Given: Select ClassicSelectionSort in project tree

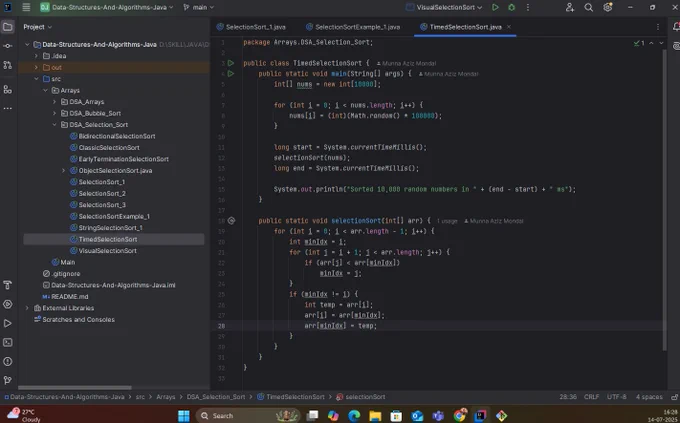Looking at the screenshot, I should [105, 148].
